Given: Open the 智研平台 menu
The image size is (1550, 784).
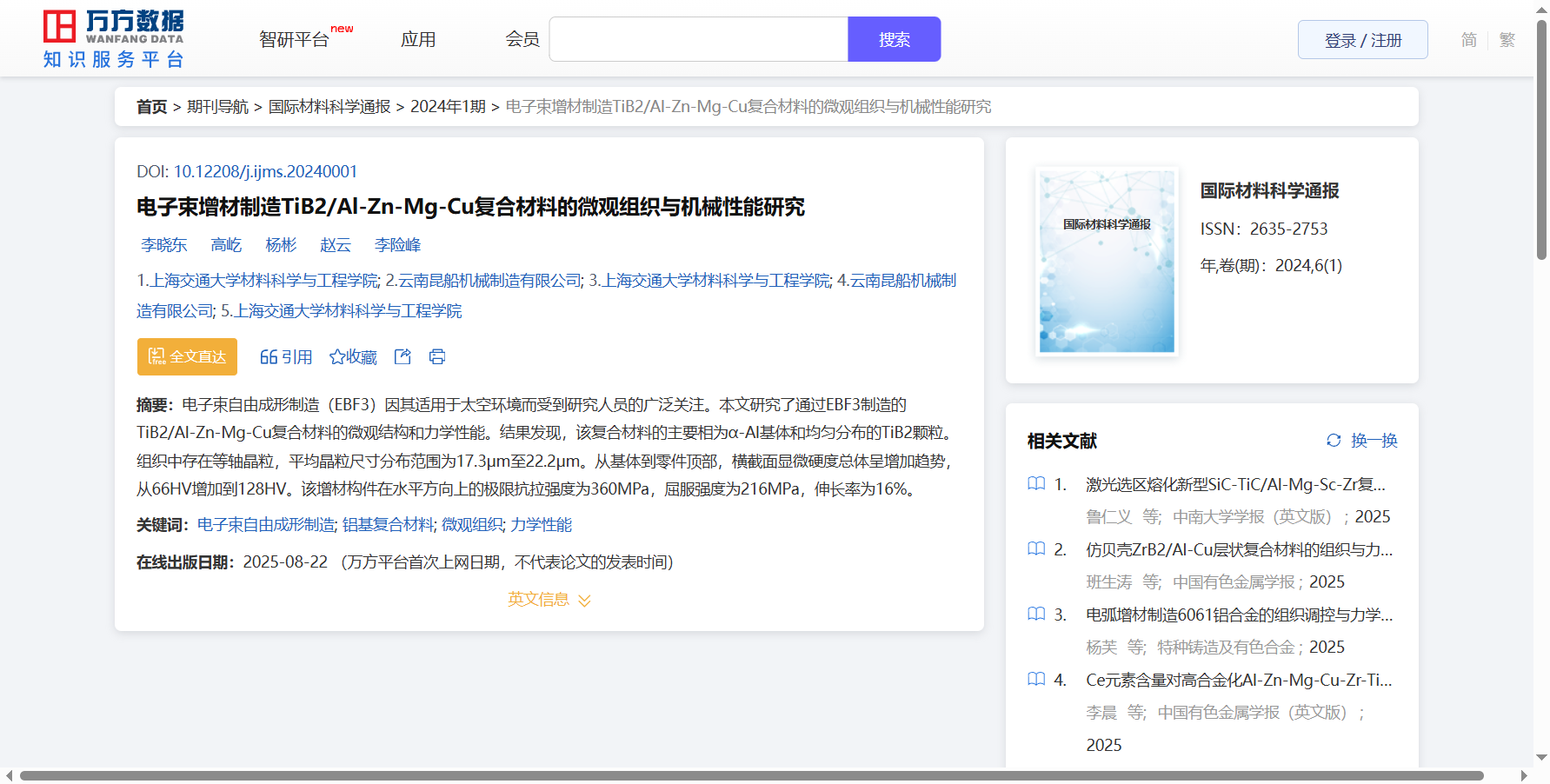Looking at the screenshot, I should pos(295,40).
